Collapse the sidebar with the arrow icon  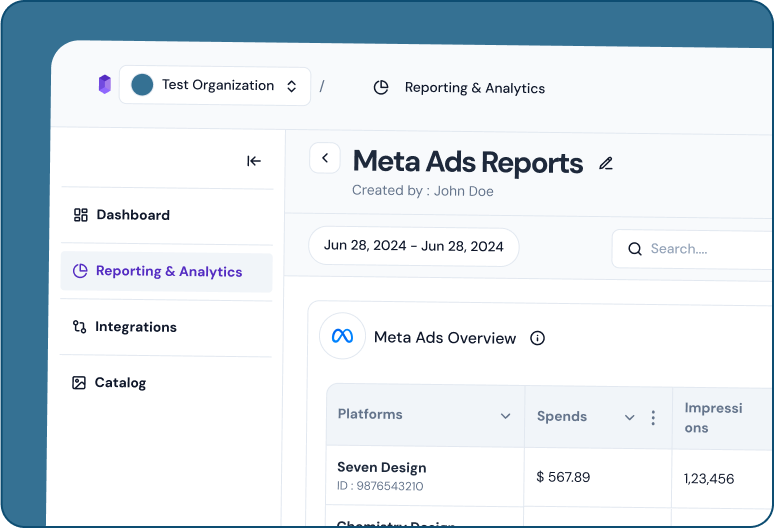pos(253,161)
